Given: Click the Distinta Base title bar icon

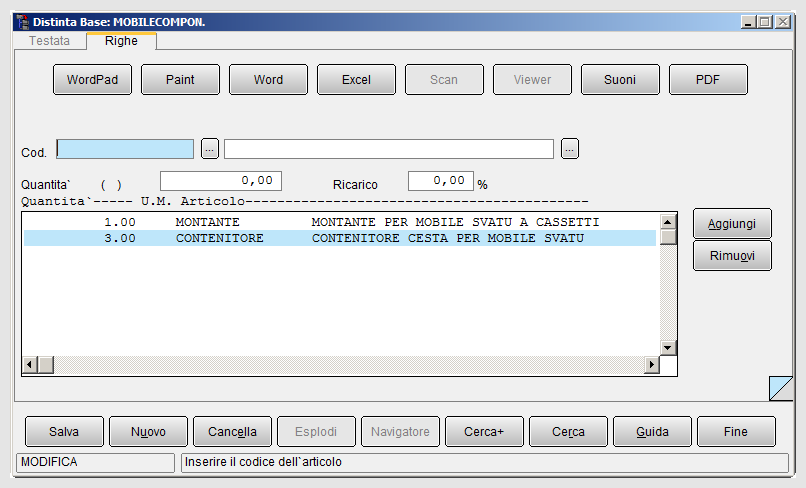Looking at the screenshot, I should [x=23, y=22].
